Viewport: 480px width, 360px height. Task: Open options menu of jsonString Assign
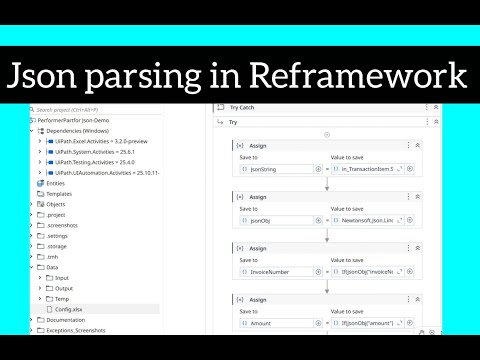[x=408, y=145]
